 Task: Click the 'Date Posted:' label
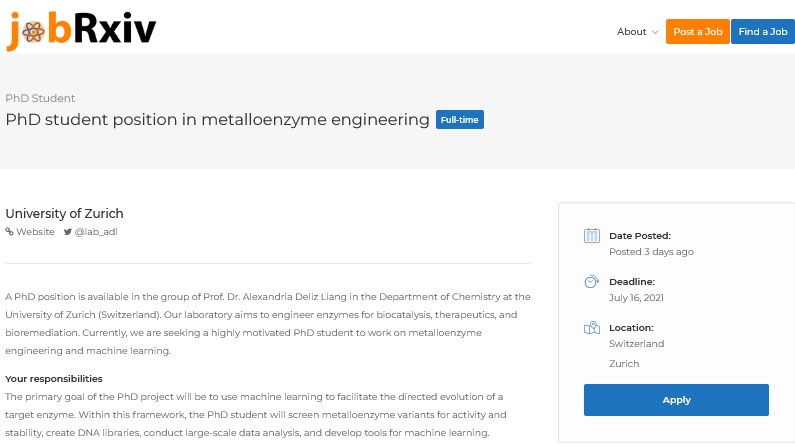click(640, 236)
